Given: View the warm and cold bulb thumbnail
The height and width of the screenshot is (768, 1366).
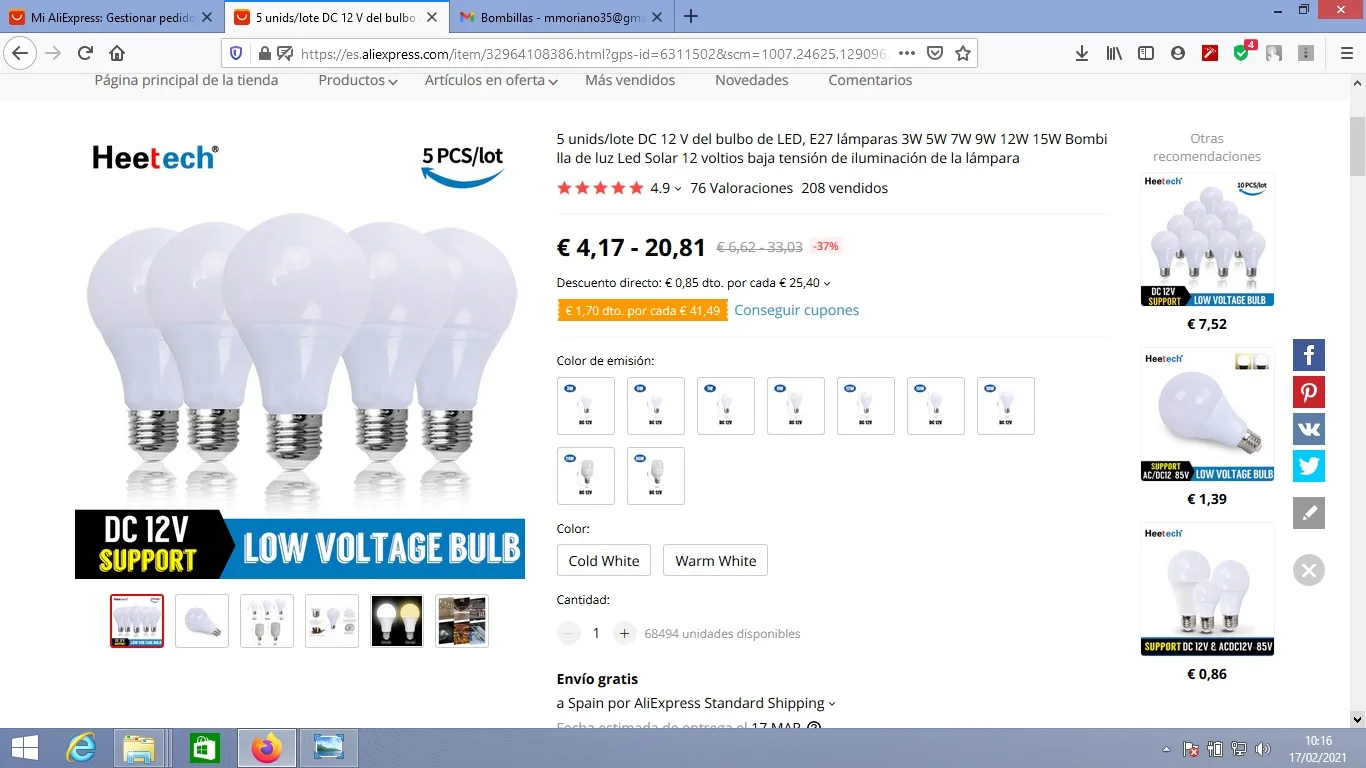Looking at the screenshot, I should point(397,621).
